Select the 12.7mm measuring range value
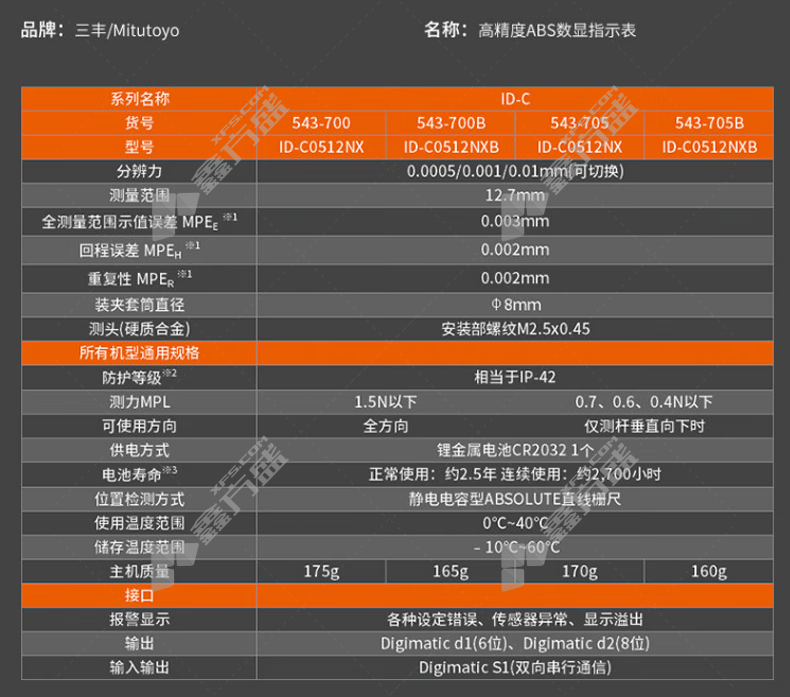Viewport: 790px width, 697px height. (515, 195)
